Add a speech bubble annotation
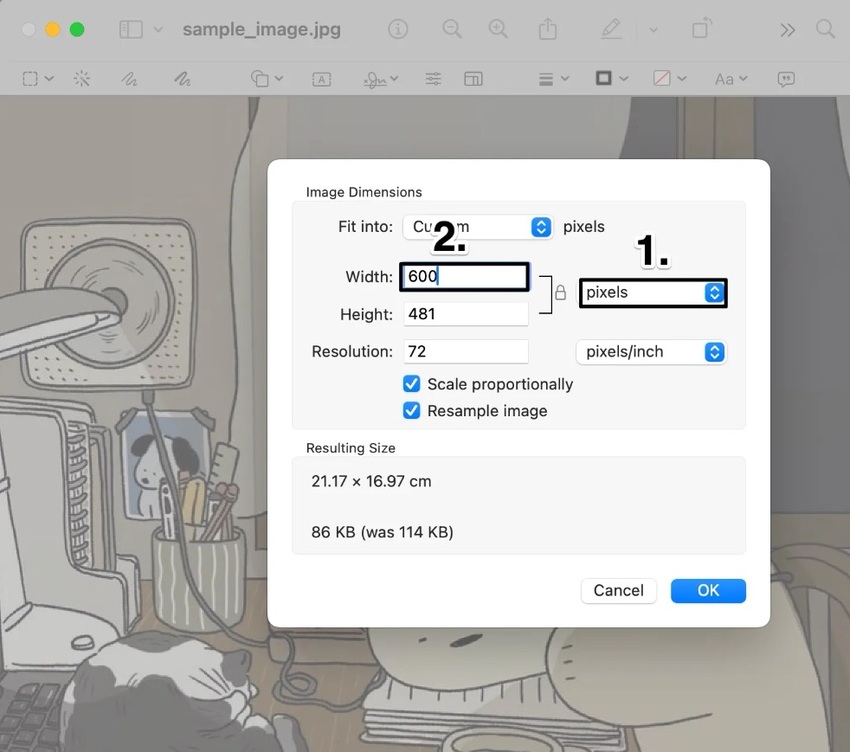850x752 pixels. pos(786,79)
